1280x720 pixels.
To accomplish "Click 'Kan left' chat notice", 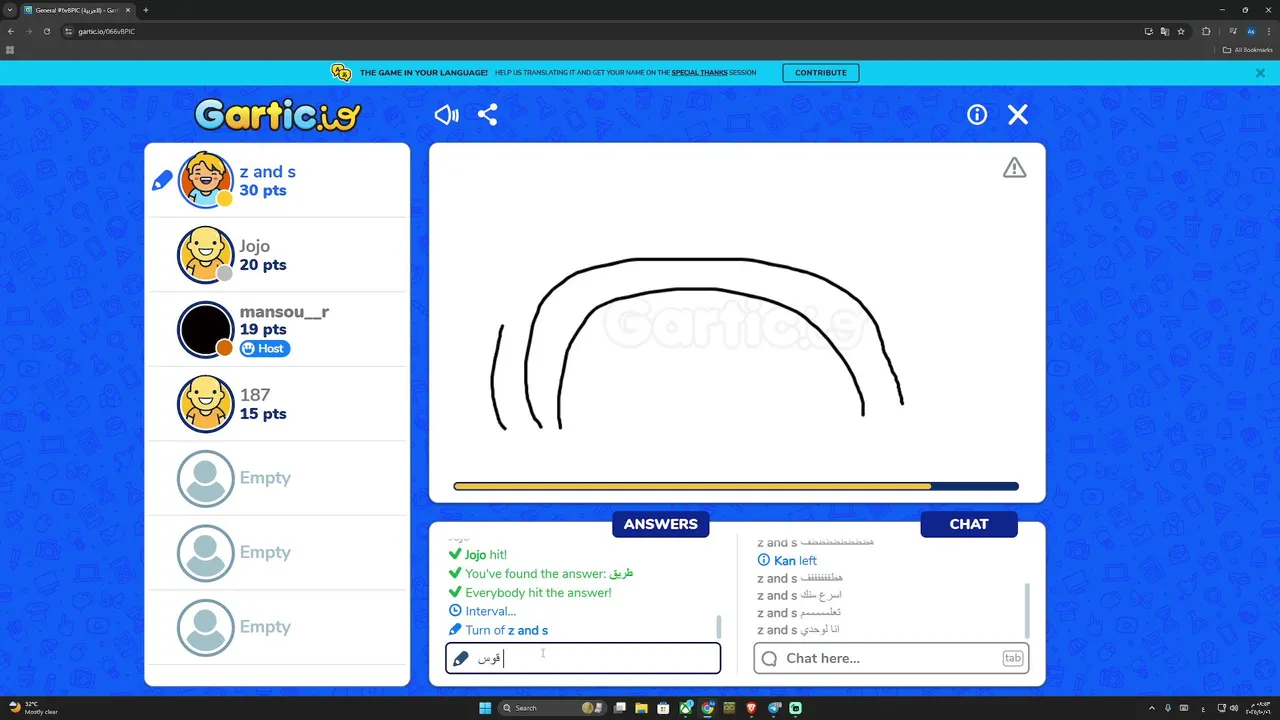I will (795, 561).
